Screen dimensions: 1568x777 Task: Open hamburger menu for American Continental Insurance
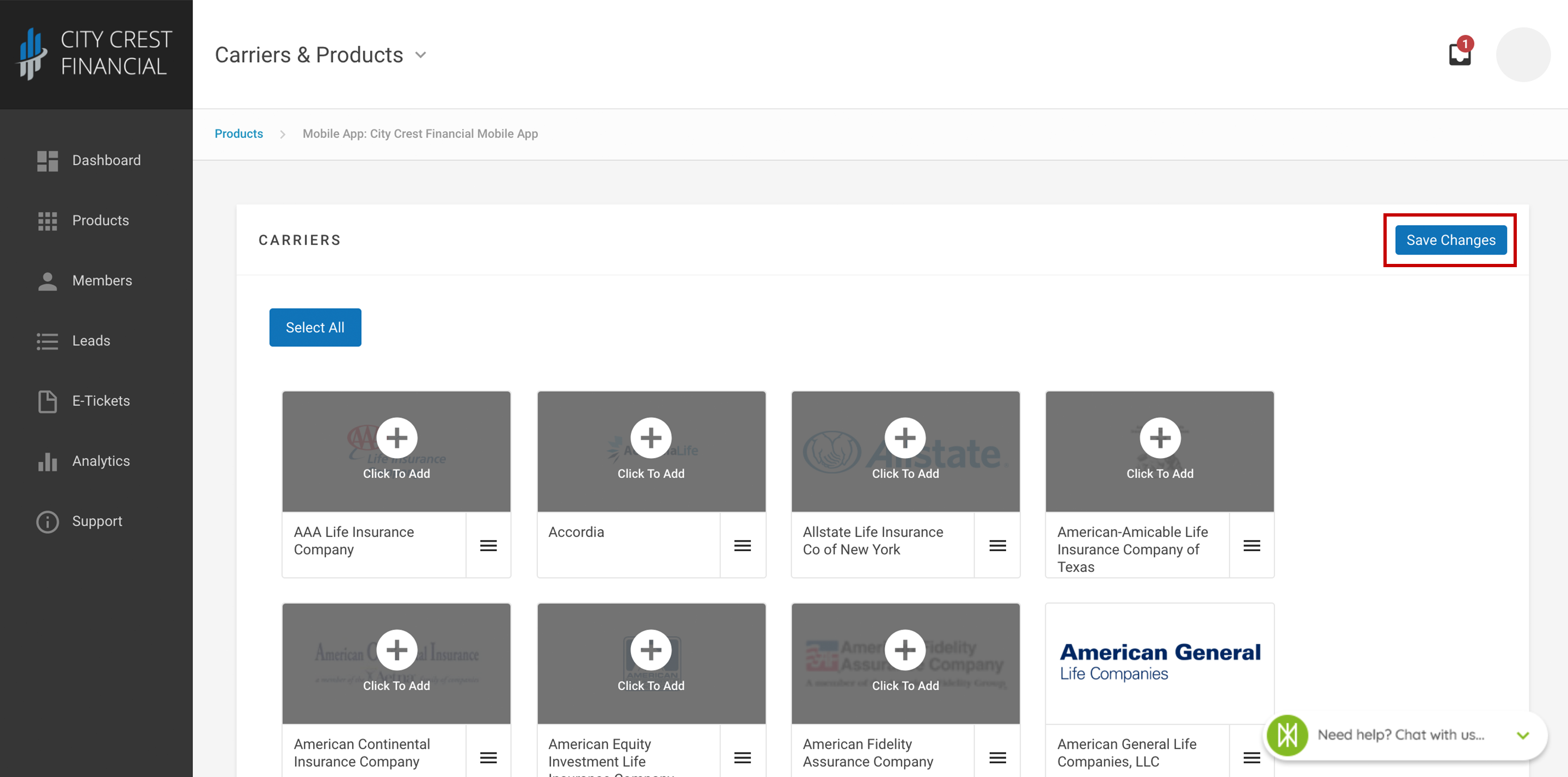click(x=488, y=757)
